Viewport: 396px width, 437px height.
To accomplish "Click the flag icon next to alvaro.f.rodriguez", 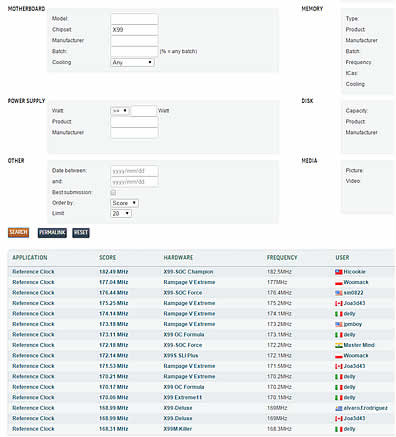I will (339, 408).
